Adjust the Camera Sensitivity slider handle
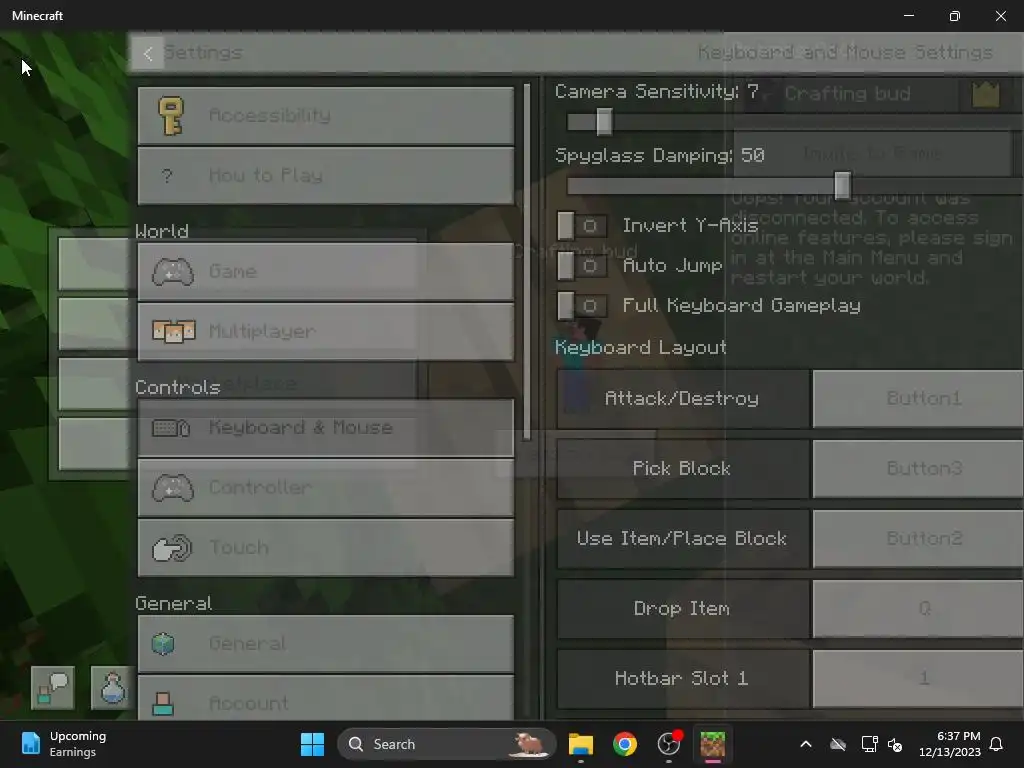This screenshot has height=768, width=1024. coord(604,121)
